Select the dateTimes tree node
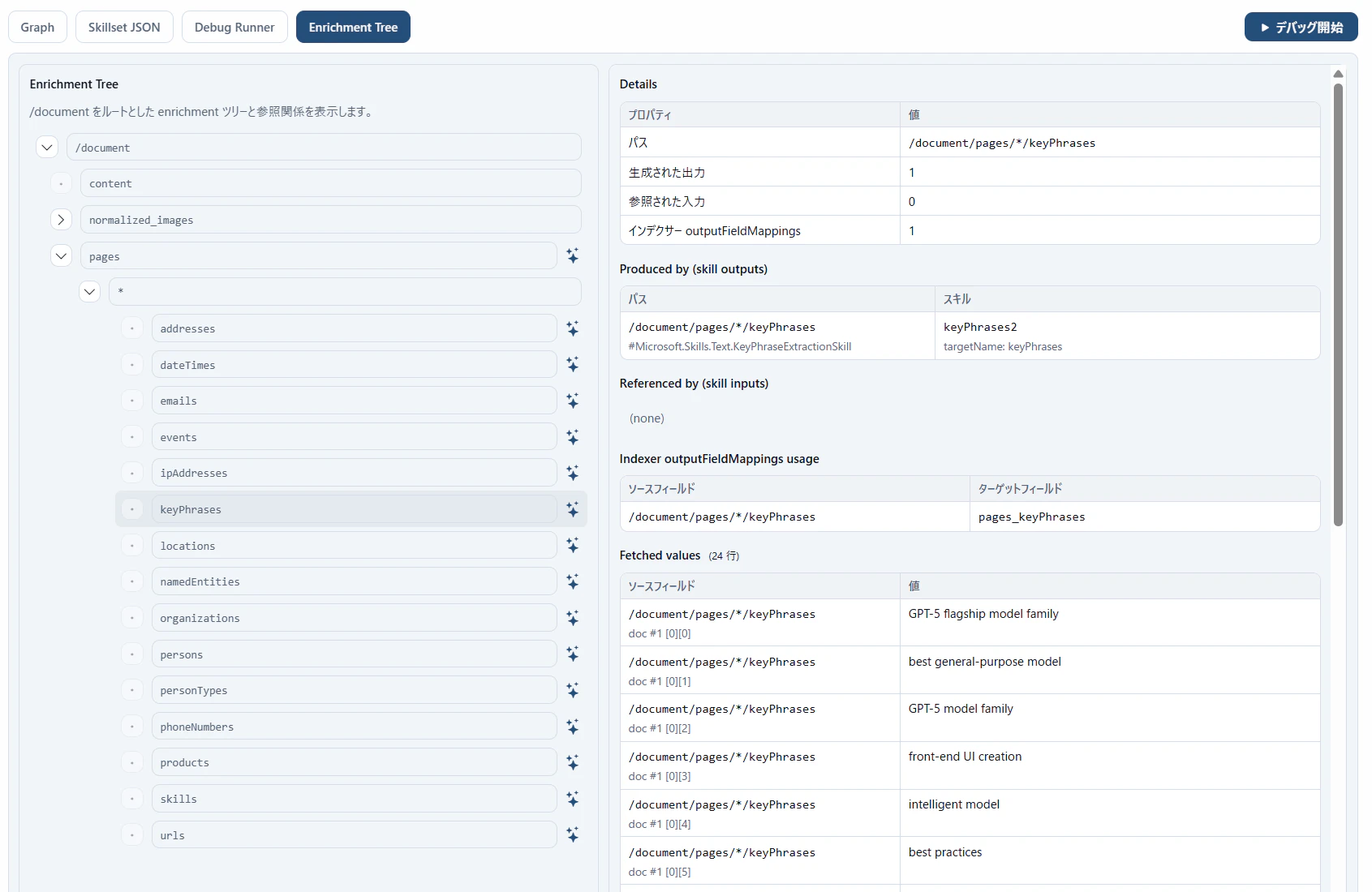 click(354, 365)
